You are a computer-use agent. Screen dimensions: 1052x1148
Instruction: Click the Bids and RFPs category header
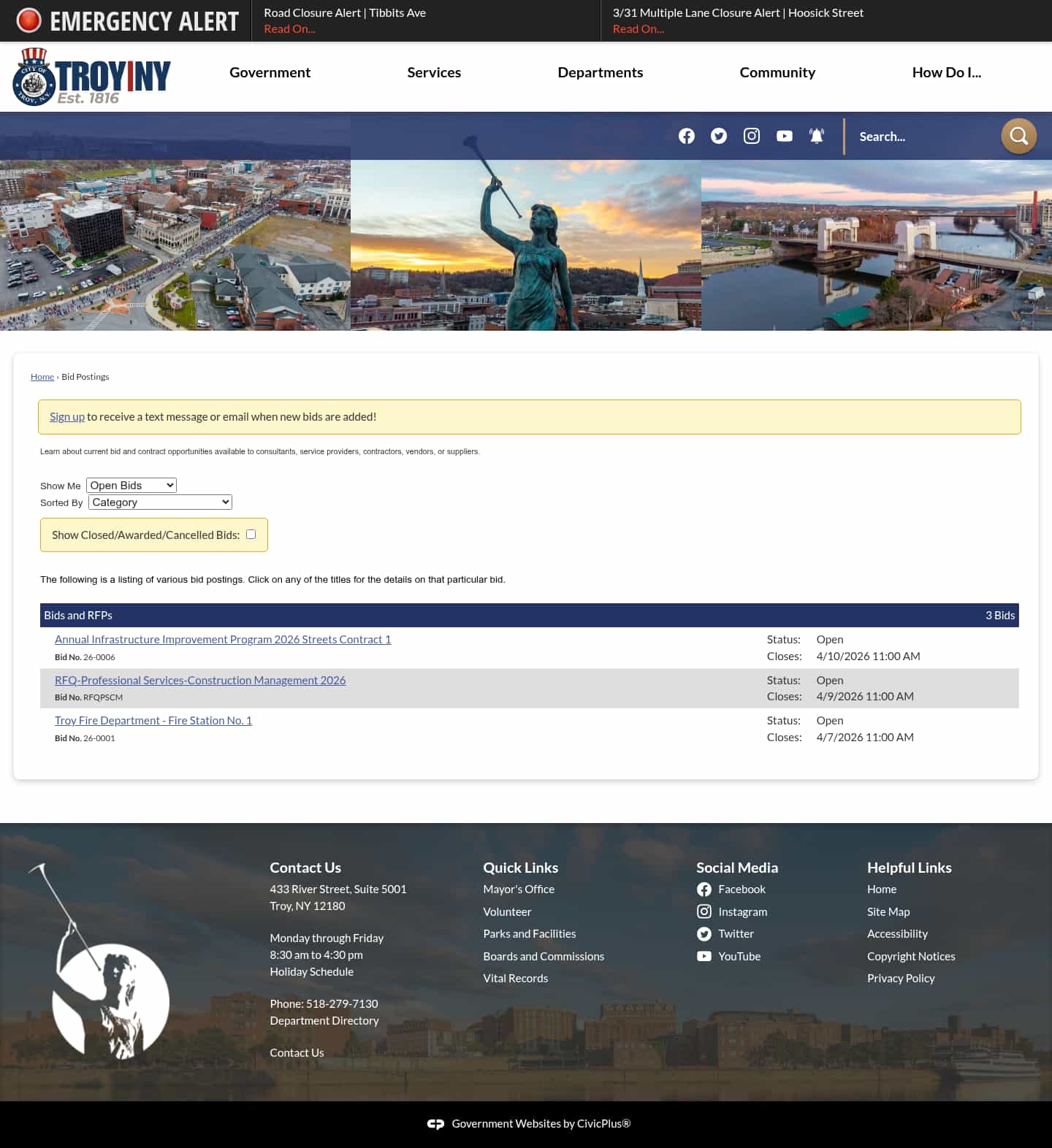click(x=78, y=616)
